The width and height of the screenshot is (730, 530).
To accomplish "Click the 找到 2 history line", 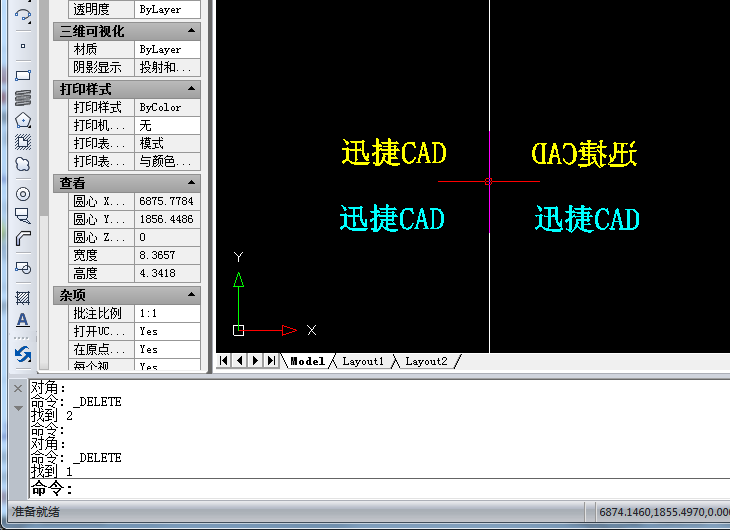I will click(x=52, y=415).
